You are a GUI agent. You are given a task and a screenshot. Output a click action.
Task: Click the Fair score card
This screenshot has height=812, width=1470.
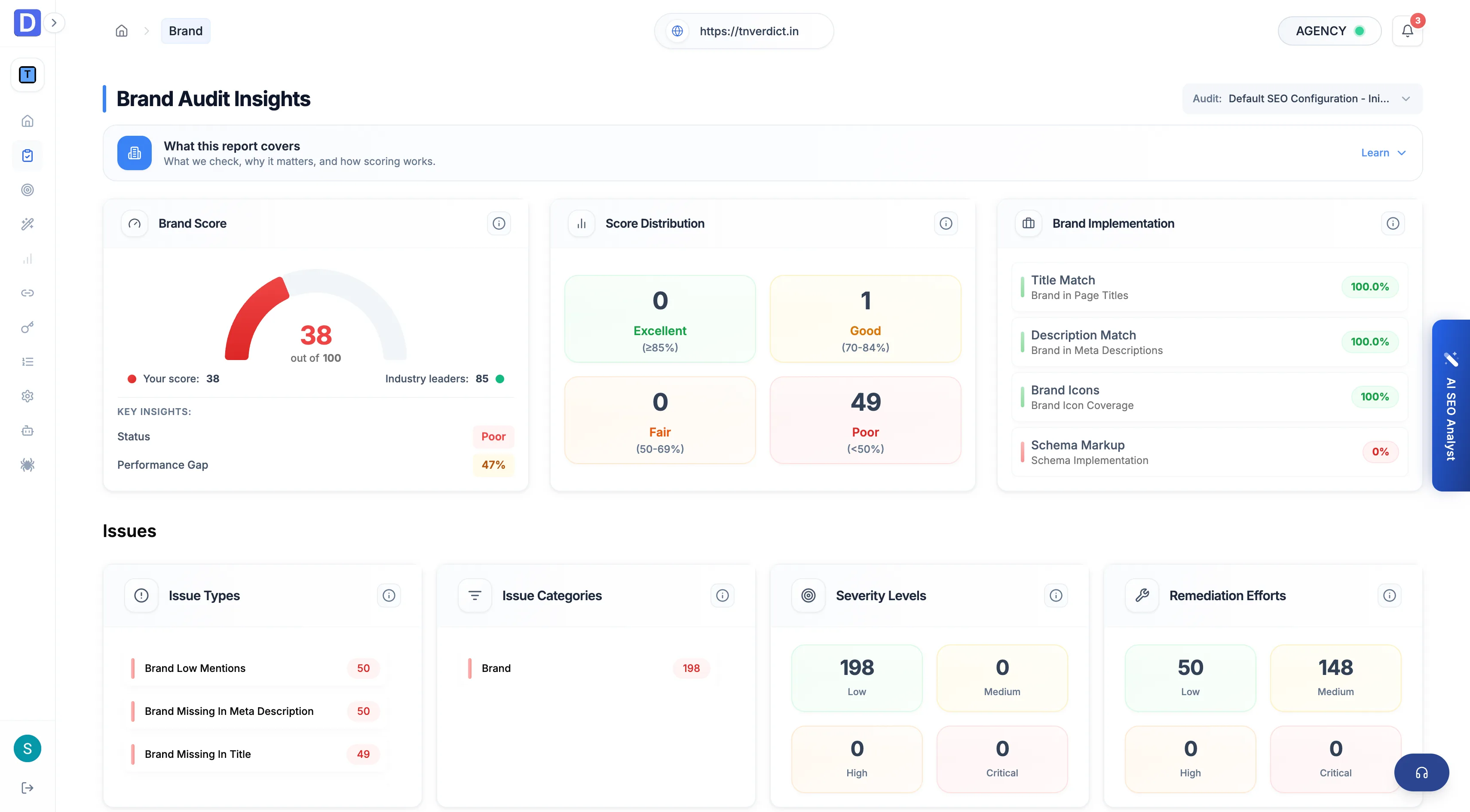(660, 420)
